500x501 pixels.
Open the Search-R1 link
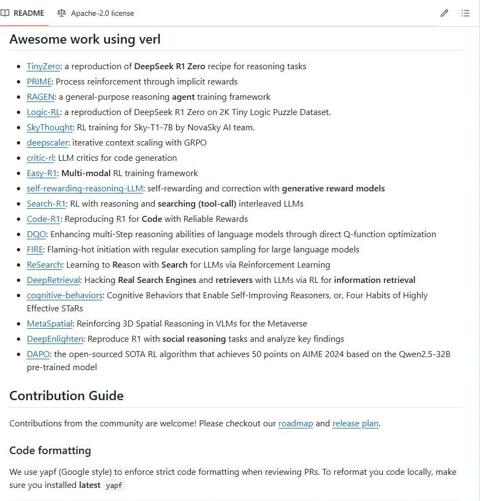click(x=46, y=204)
